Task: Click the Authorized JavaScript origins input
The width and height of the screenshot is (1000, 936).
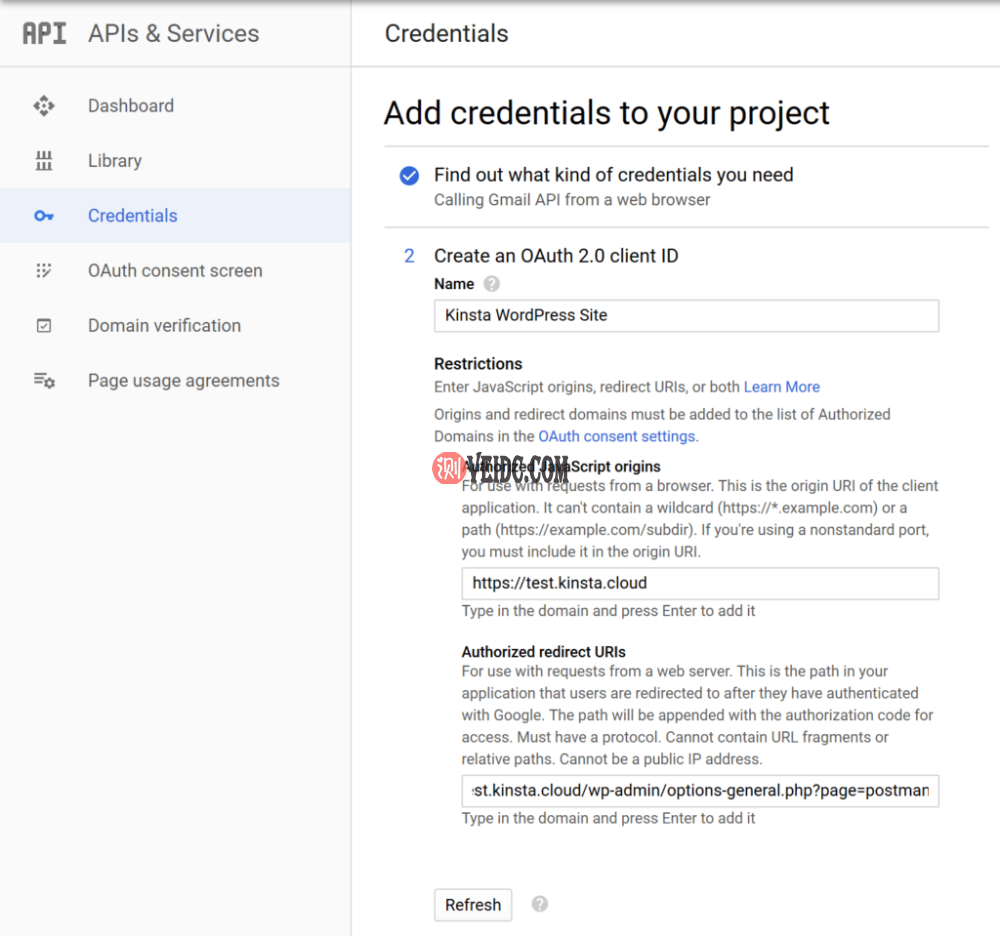Action: click(x=700, y=583)
